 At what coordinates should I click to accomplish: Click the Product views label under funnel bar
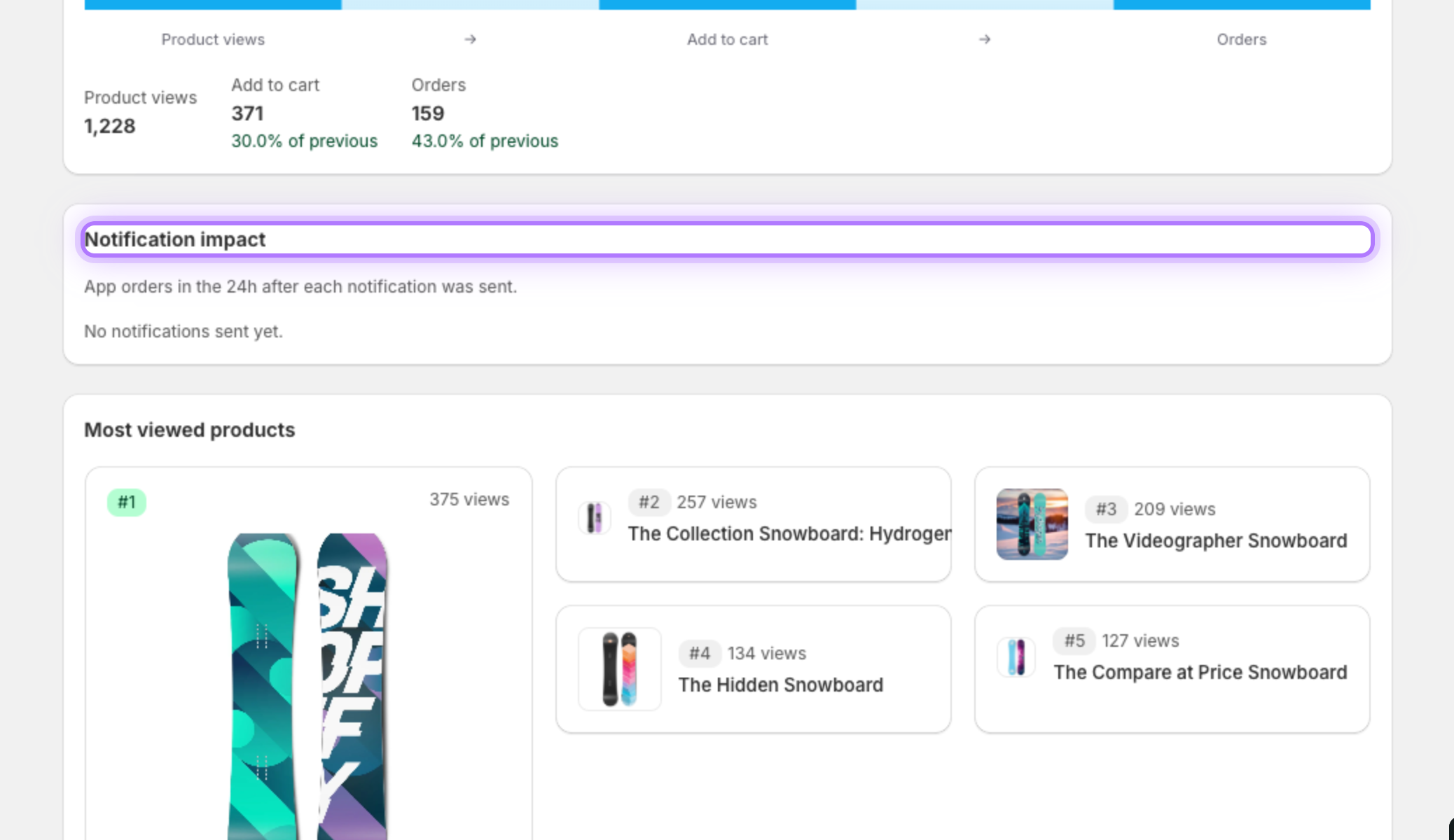213,39
